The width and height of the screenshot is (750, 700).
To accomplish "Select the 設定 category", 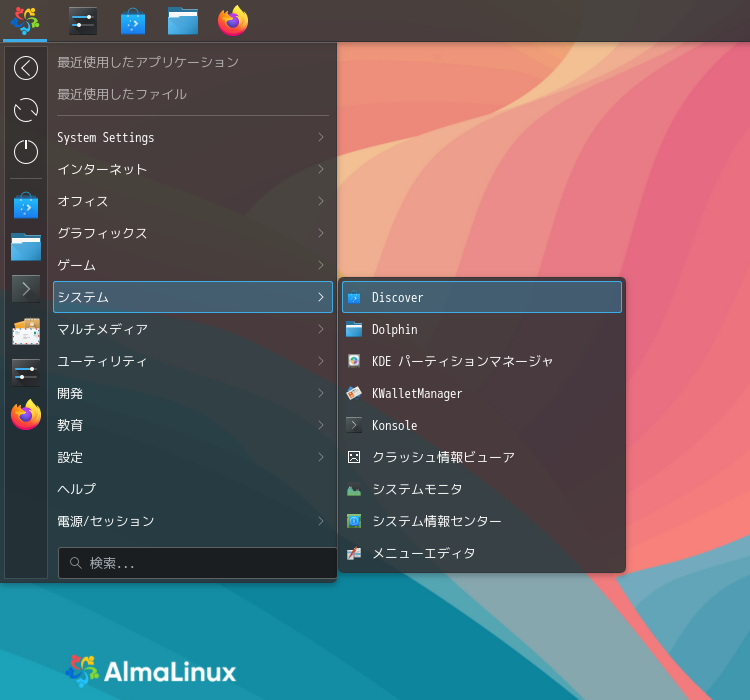I will [193, 457].
